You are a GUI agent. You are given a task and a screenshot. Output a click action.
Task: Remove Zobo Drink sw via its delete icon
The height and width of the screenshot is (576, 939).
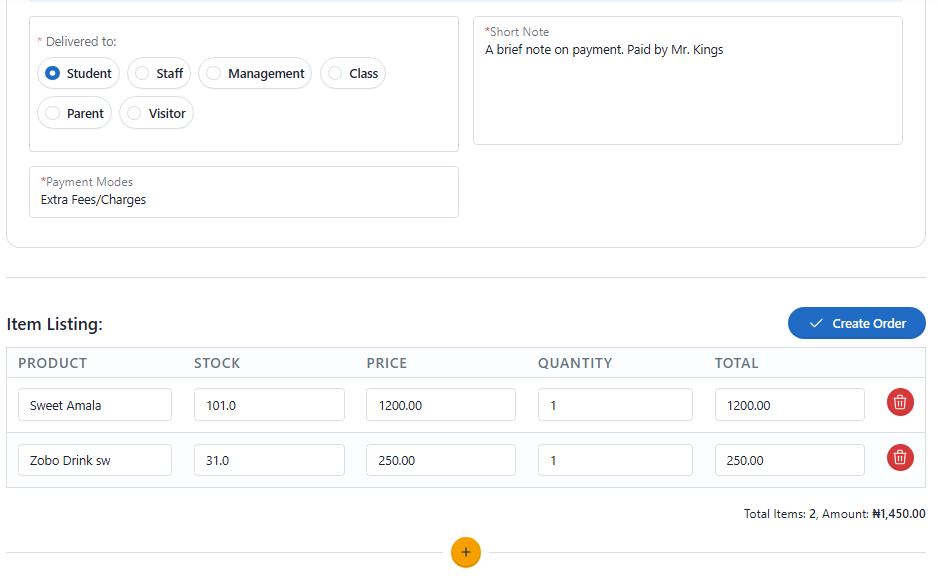point(899,457)
